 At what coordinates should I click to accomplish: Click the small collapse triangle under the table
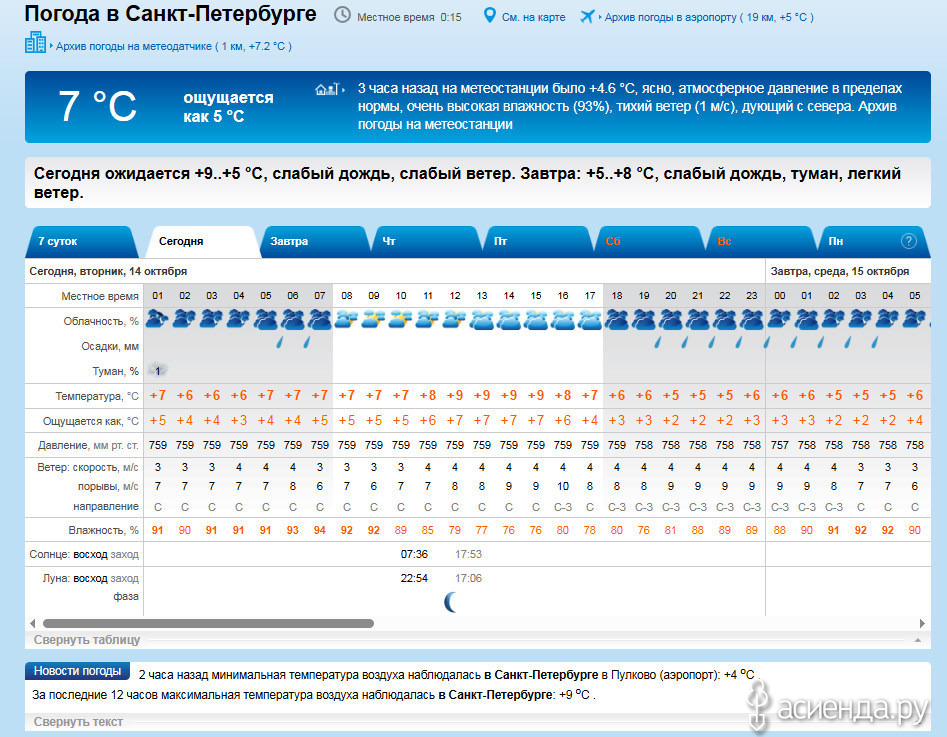point(917,640)
